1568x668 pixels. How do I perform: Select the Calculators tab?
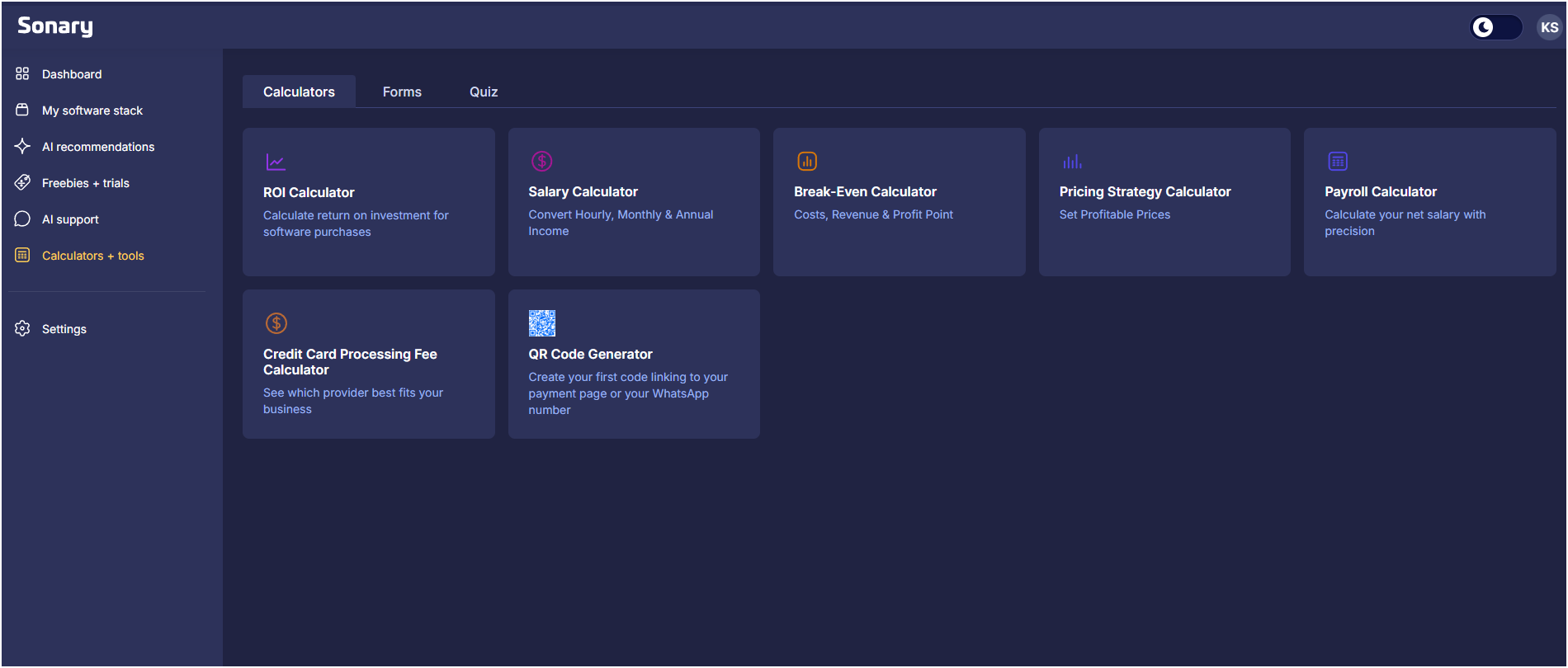tap(299, 92)
